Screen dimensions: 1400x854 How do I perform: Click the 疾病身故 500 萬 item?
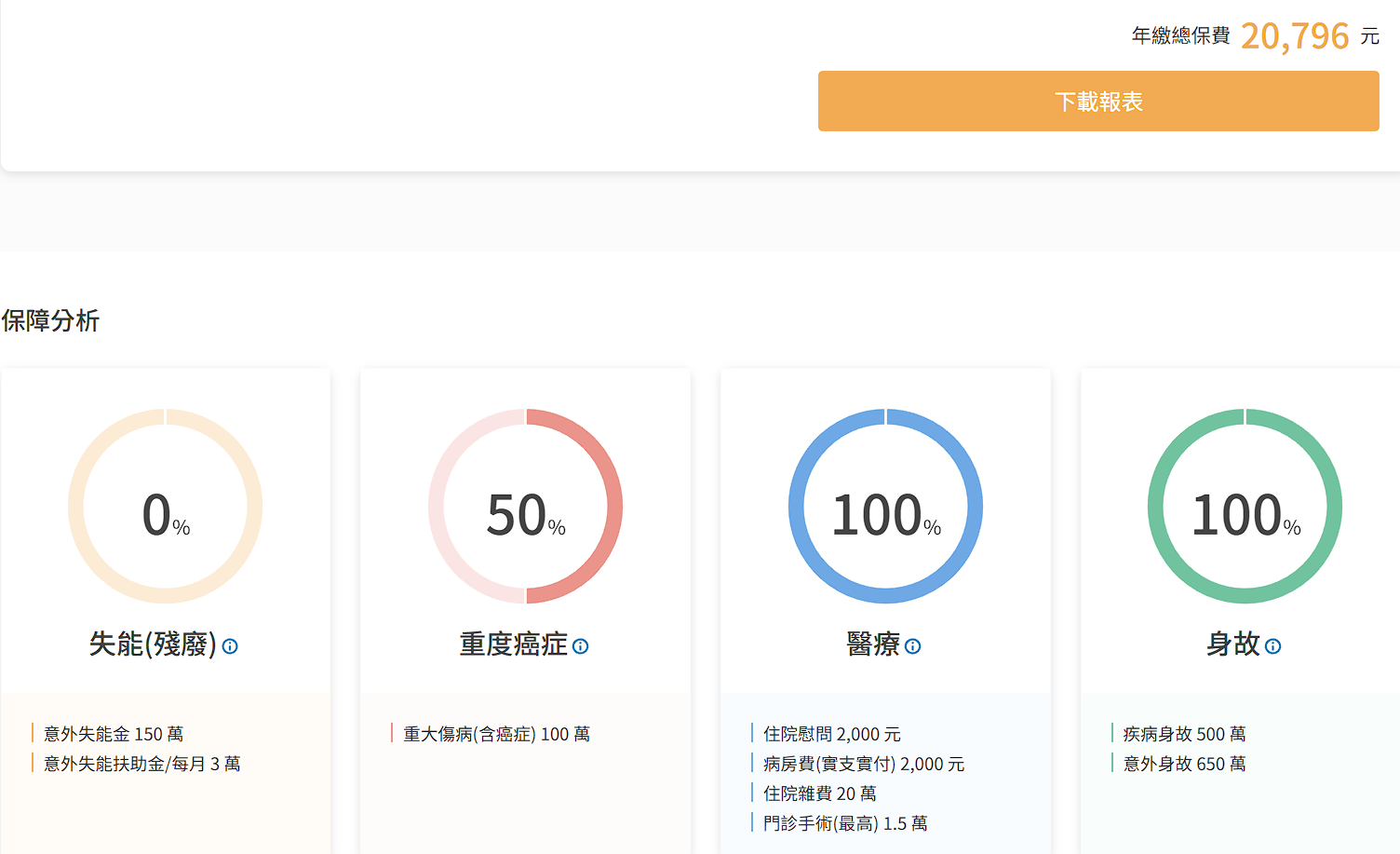pyautogui.click(x=1184, y=734)
